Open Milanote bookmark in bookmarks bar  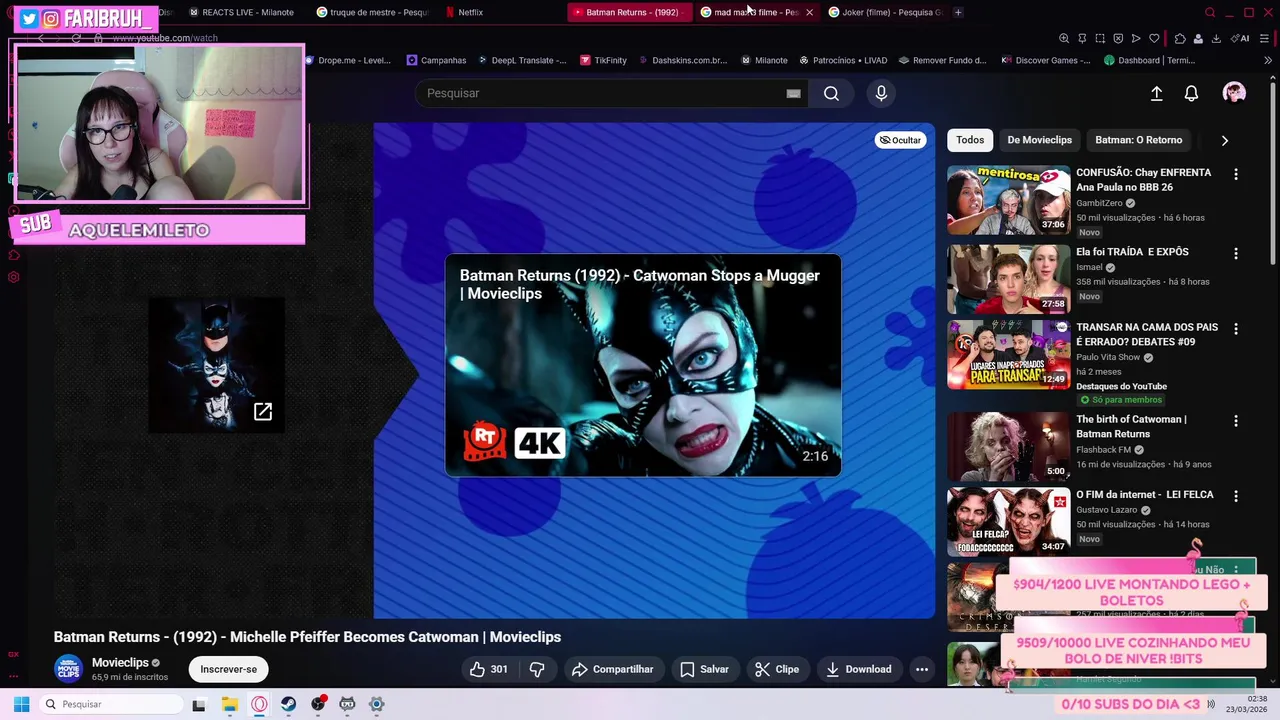coord(764,60)
